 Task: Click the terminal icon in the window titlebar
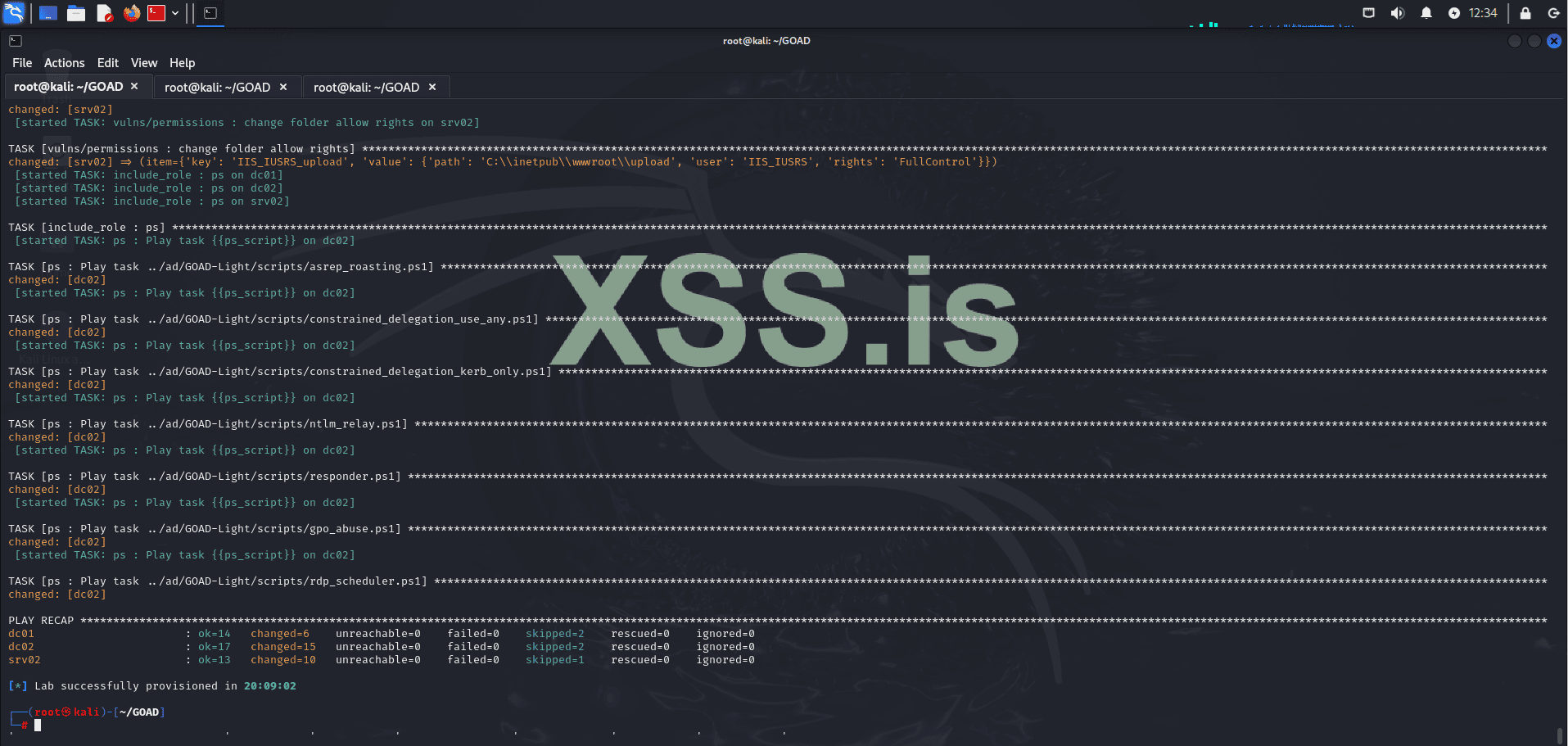(x=15, y=40)
